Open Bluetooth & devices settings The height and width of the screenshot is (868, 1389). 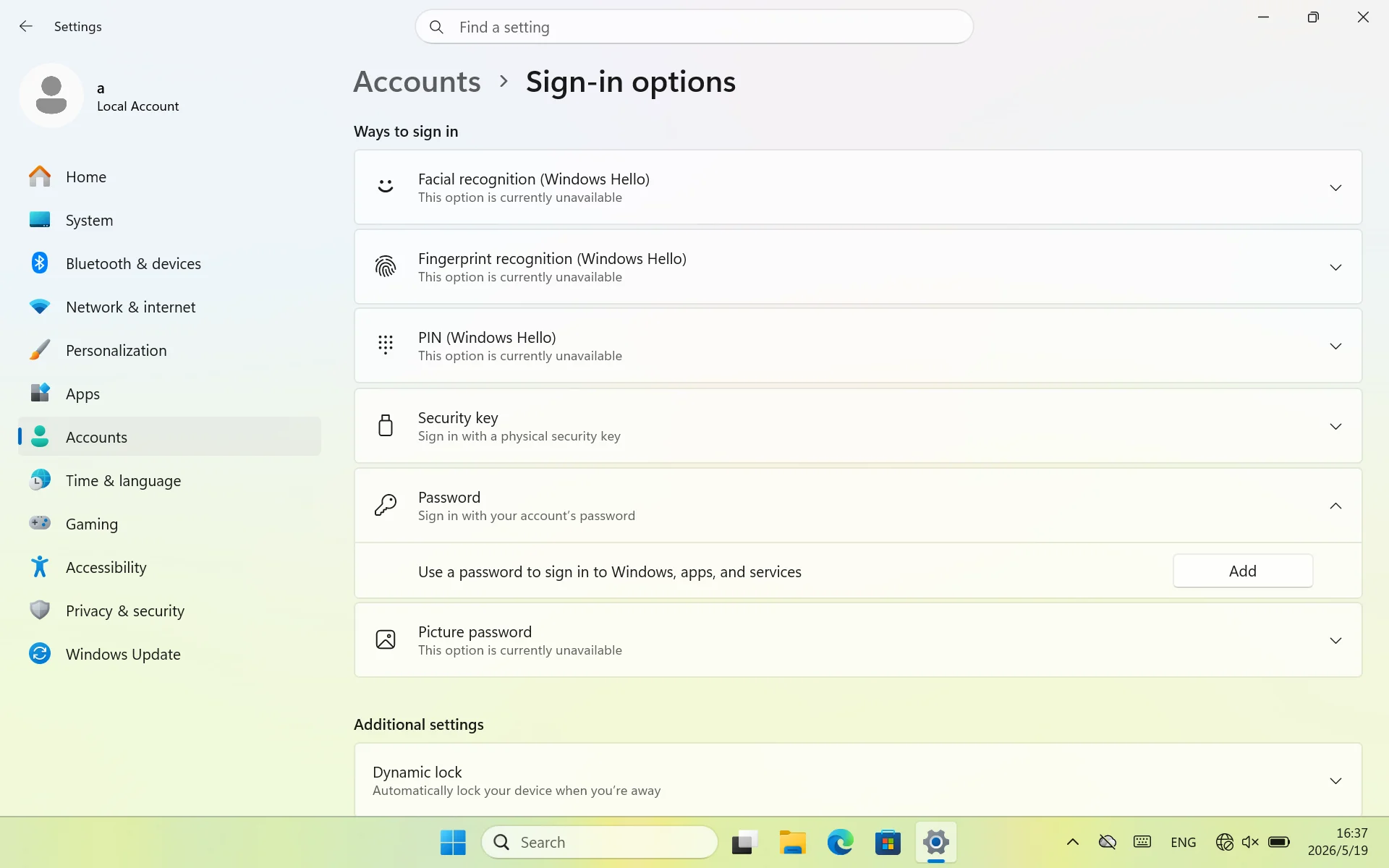click(x=169, y=263)
